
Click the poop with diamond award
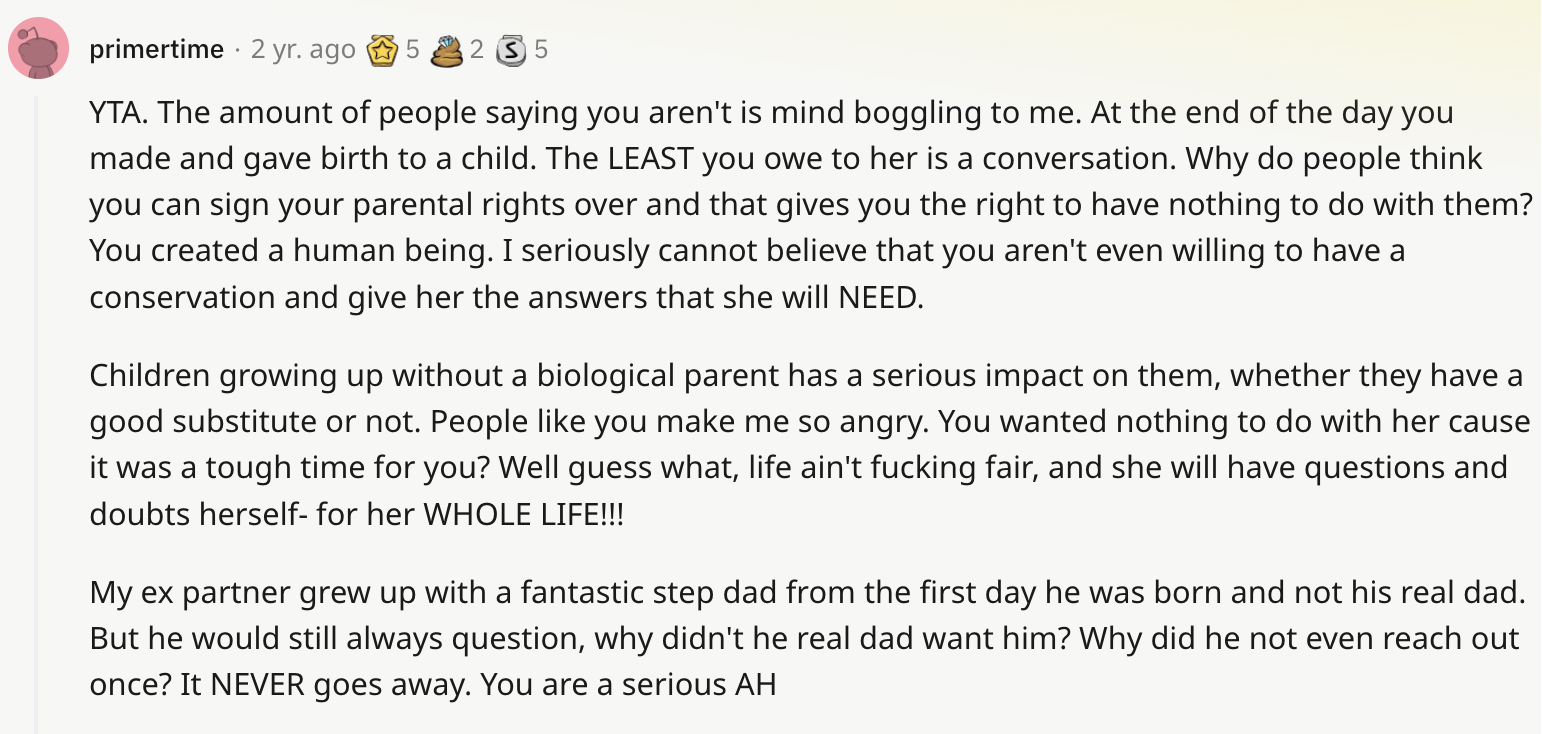[x=447, y=49]
